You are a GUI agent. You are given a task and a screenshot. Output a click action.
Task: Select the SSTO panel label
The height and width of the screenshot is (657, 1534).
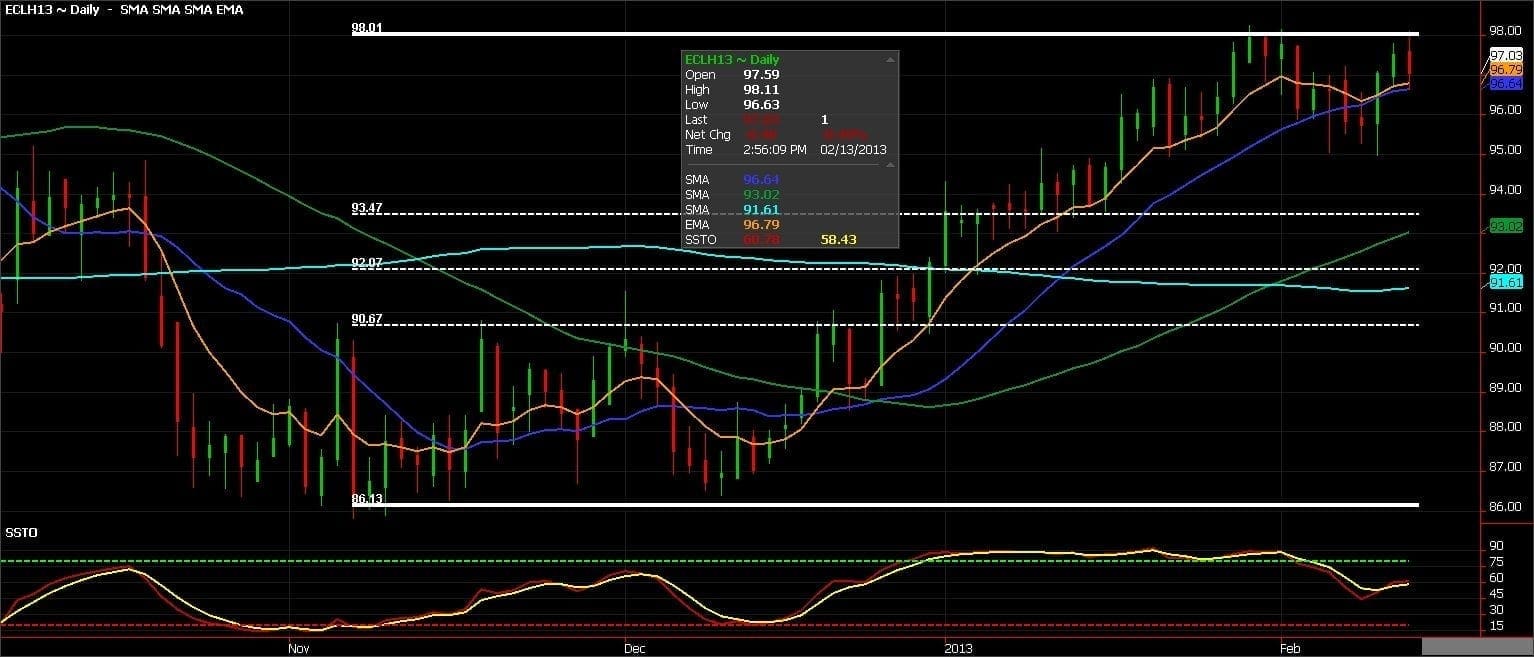[x=21, y=532]
